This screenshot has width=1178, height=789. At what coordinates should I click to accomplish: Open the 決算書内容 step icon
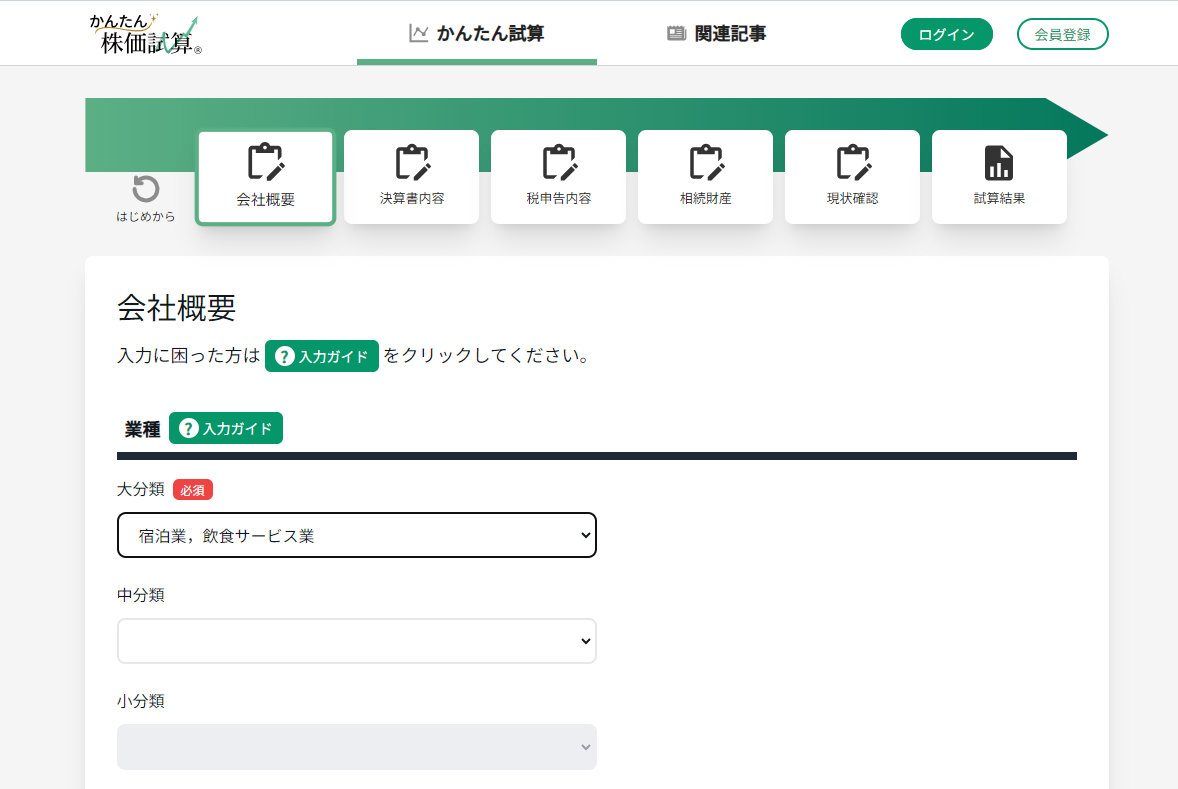[x=412, y=162]
